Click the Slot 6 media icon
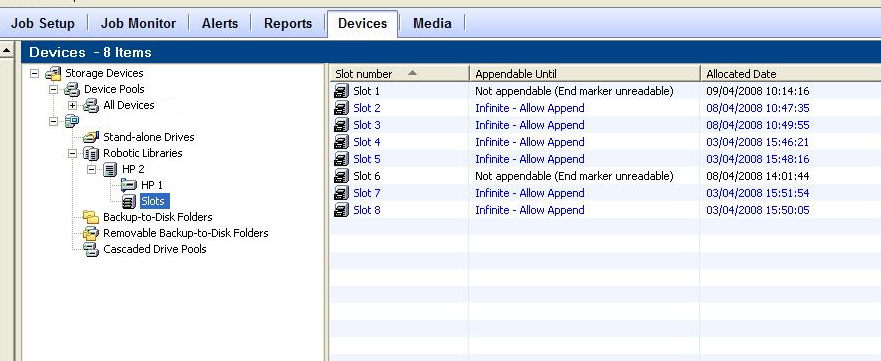This screenshot has width=881, height=361. pyautogui.click(x=342, y=176)
